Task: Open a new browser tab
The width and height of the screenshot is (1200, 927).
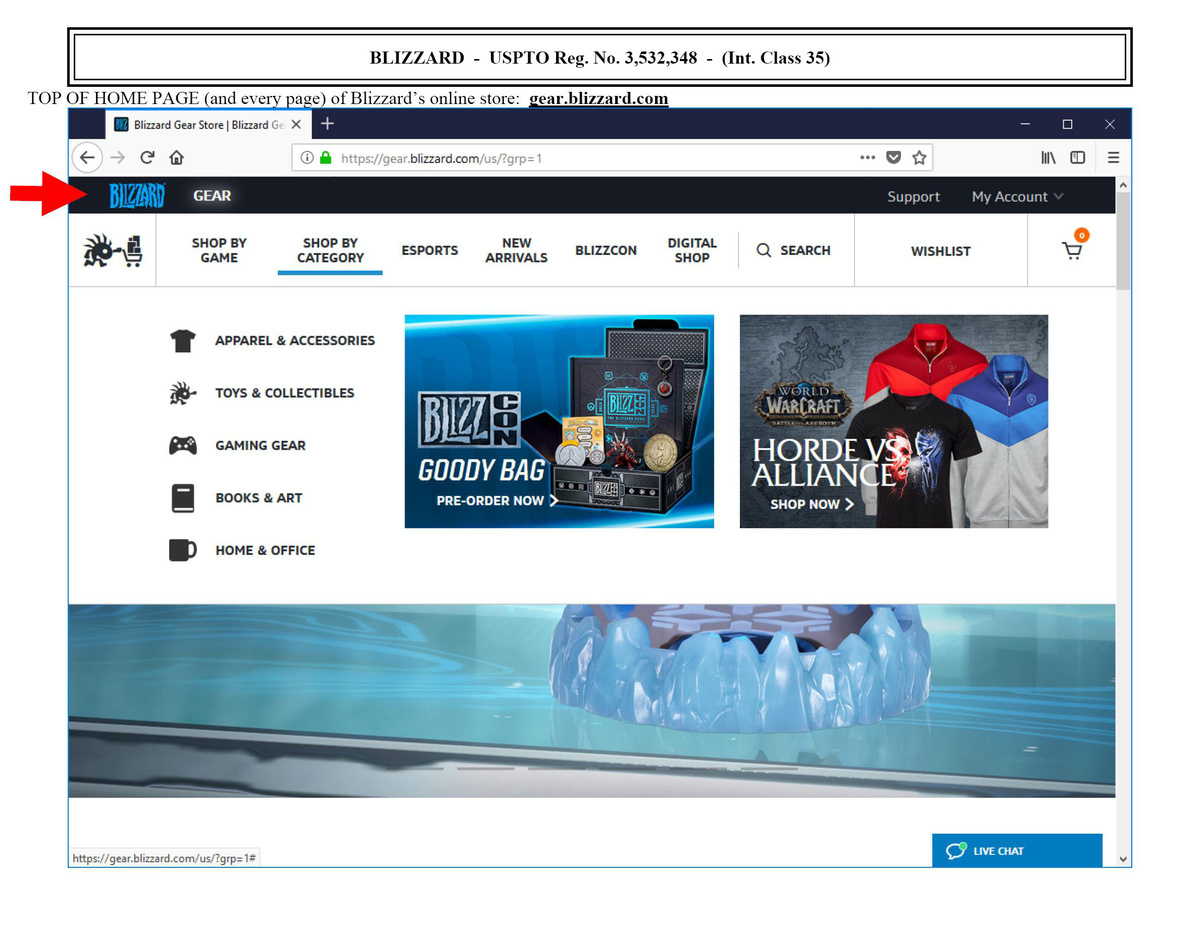Action: point(327,124)
